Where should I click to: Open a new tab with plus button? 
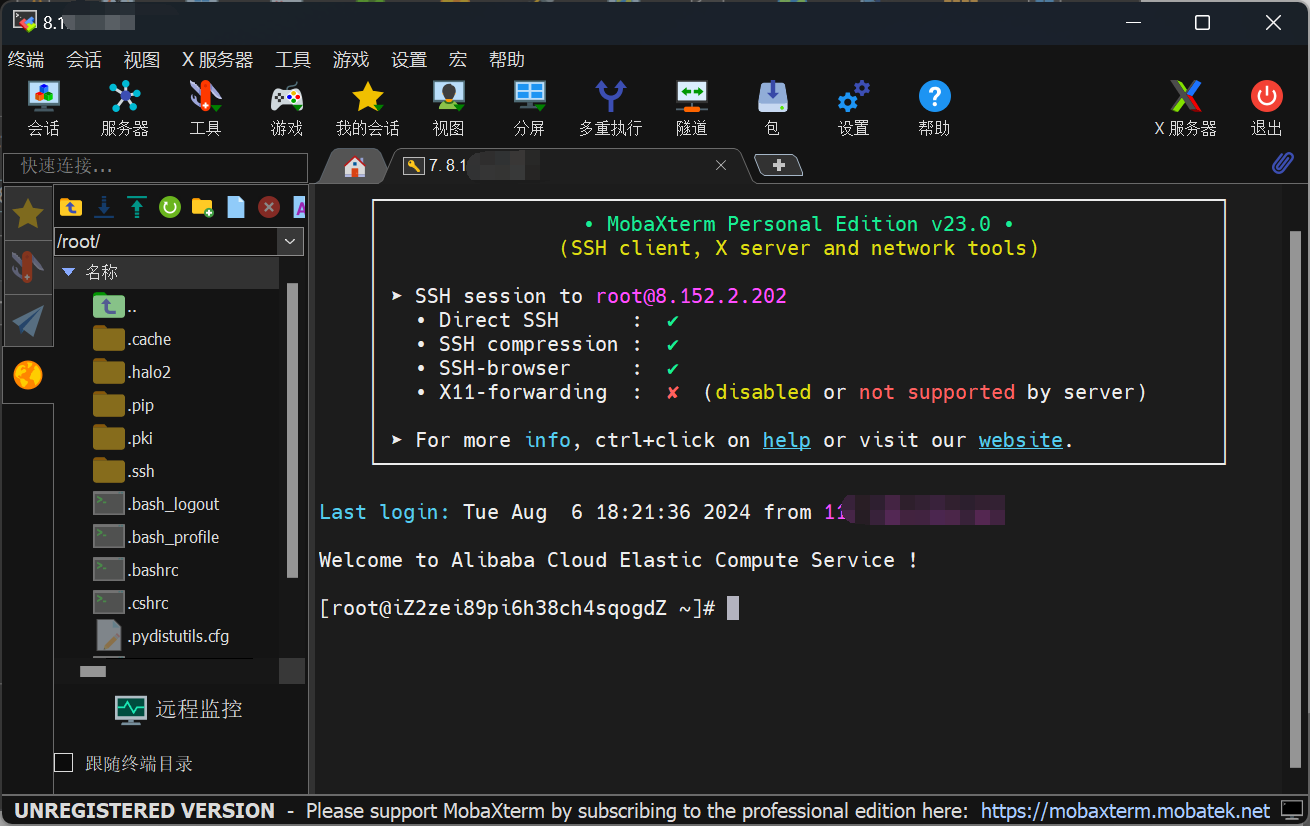pos(779,166)
